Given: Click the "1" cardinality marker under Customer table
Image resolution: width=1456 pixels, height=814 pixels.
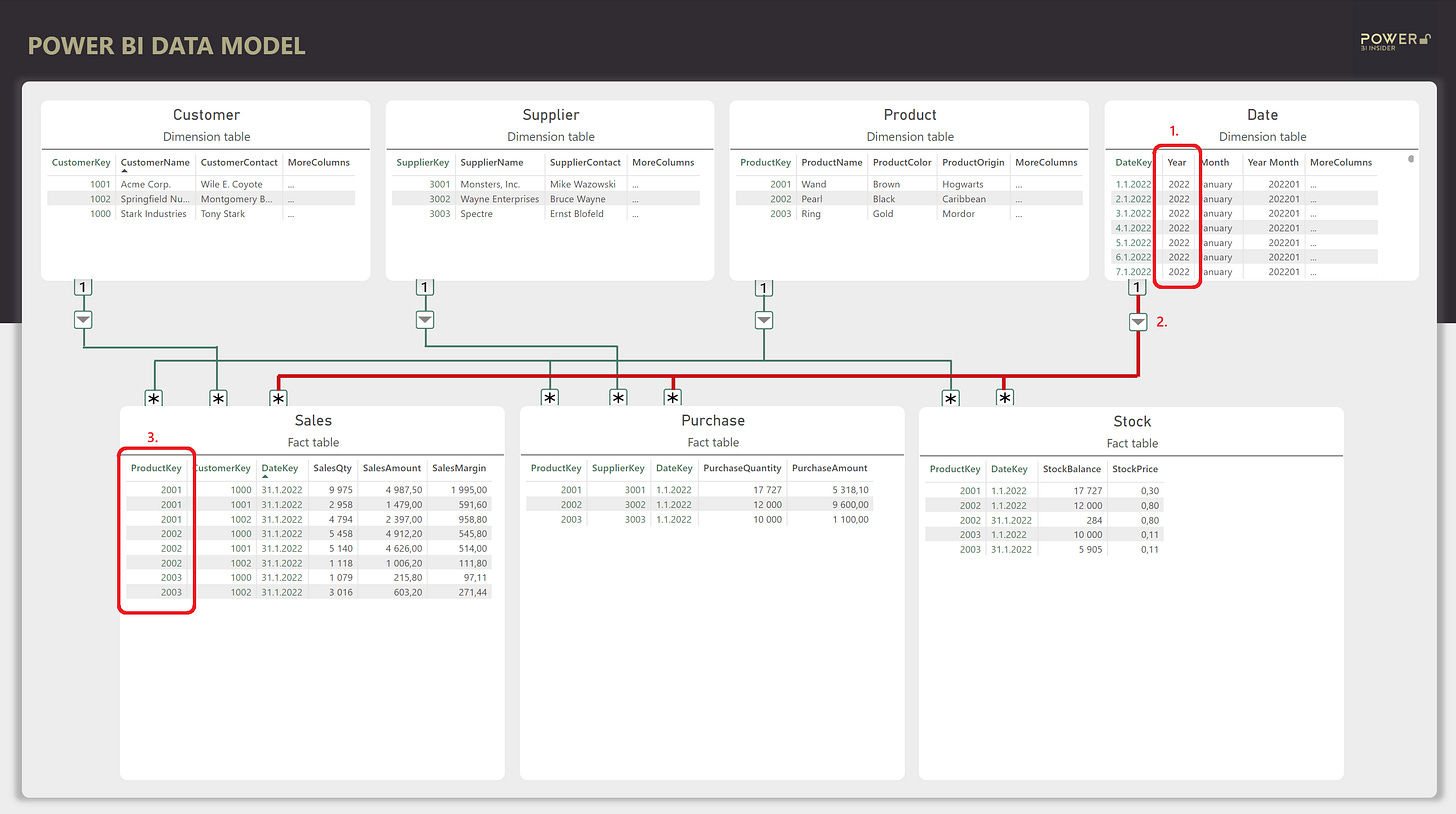Looking at the screenshot, I should [84, 288].
